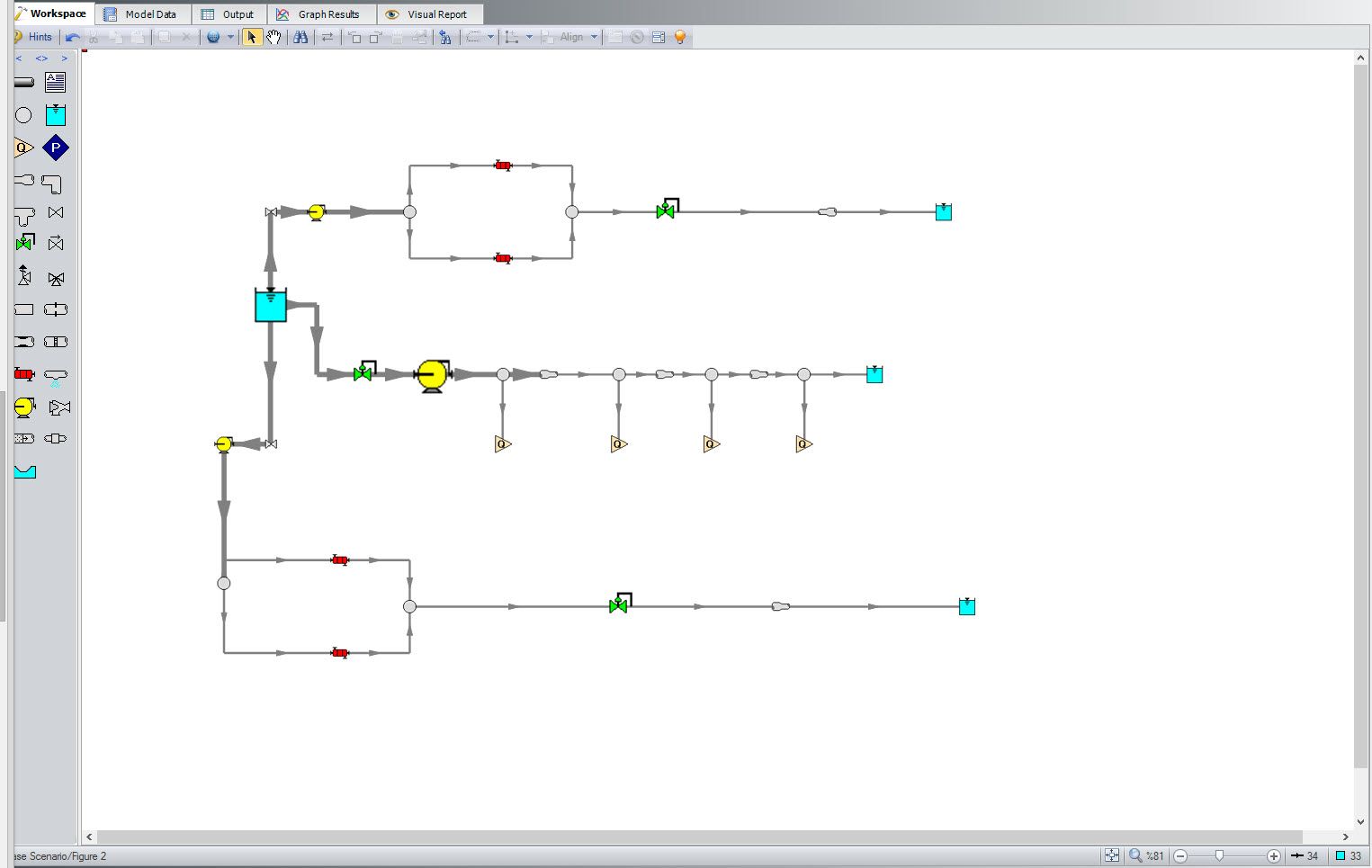Pick the assigned flow junction tool
Viewport: 1372px width, 868px height.
24,148
